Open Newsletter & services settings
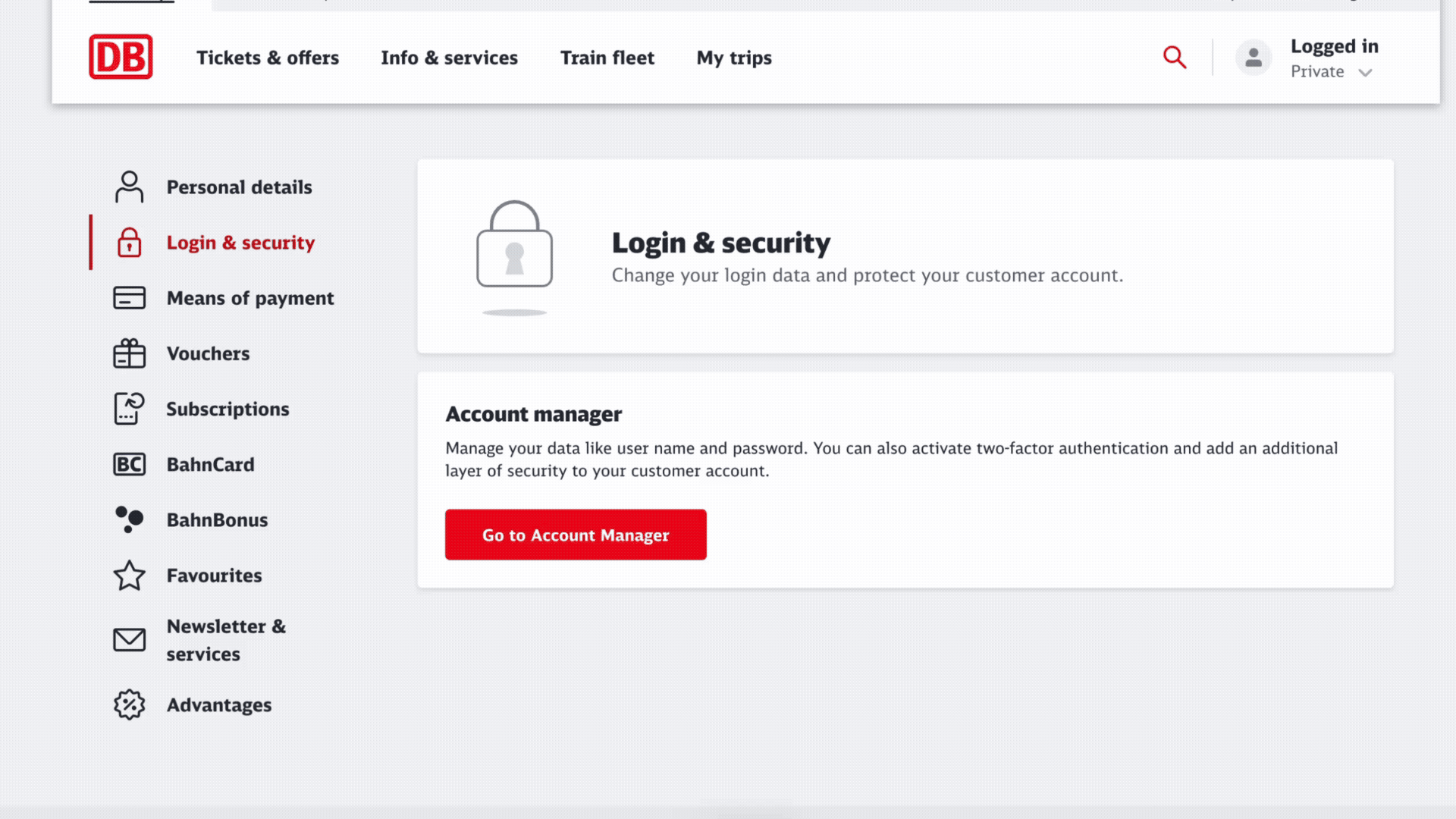 pyautogui.click(x=226, y=640)
